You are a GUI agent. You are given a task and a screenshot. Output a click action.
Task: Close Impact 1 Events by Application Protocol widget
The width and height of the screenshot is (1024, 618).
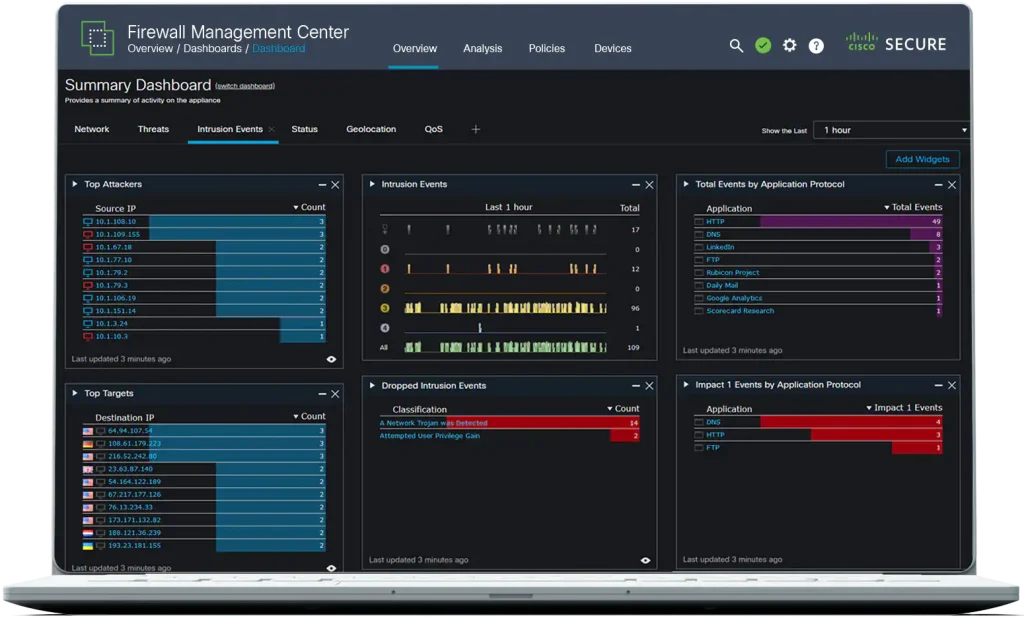[952, 385]
